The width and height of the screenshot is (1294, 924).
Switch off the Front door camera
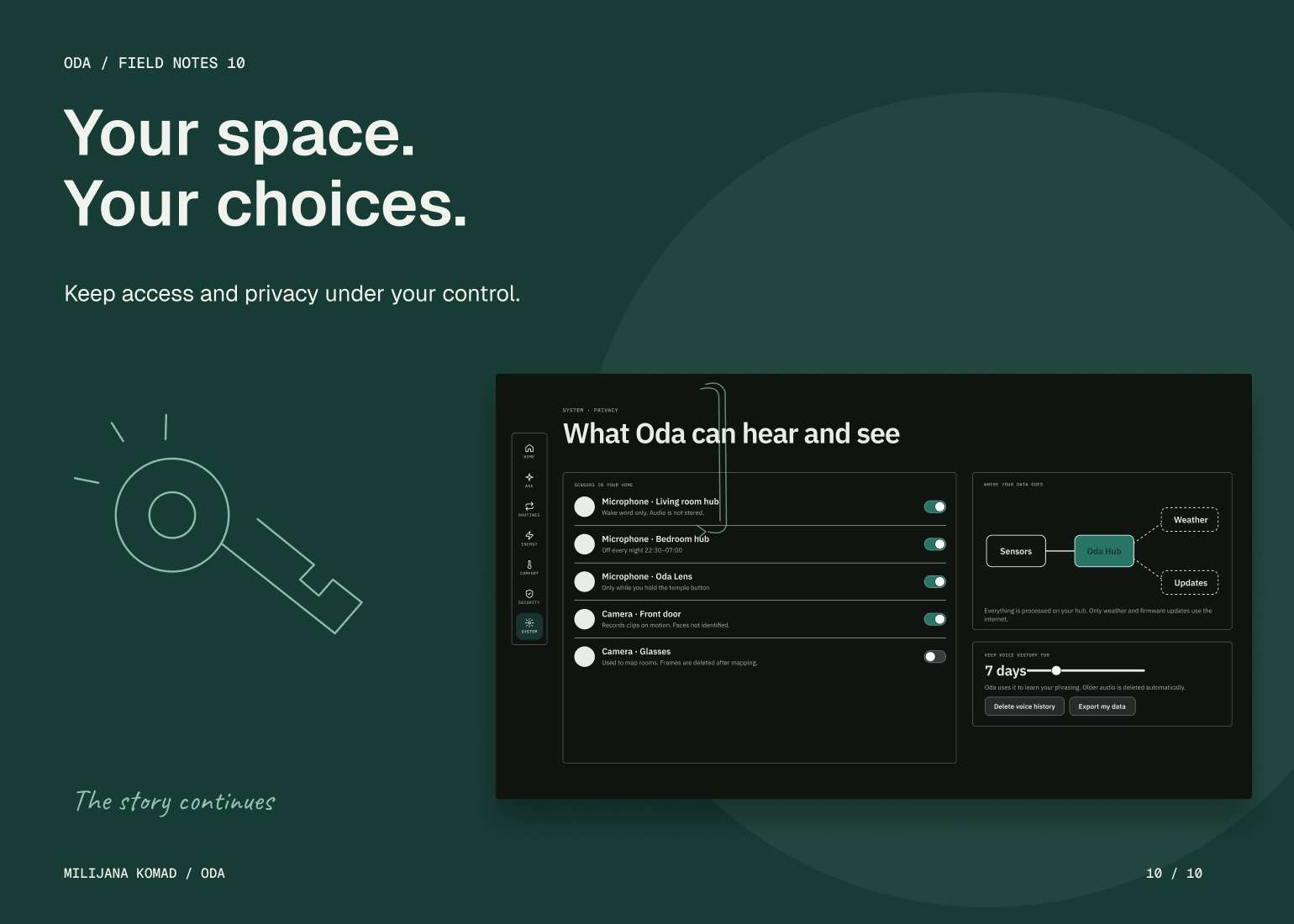click(935, 619)
